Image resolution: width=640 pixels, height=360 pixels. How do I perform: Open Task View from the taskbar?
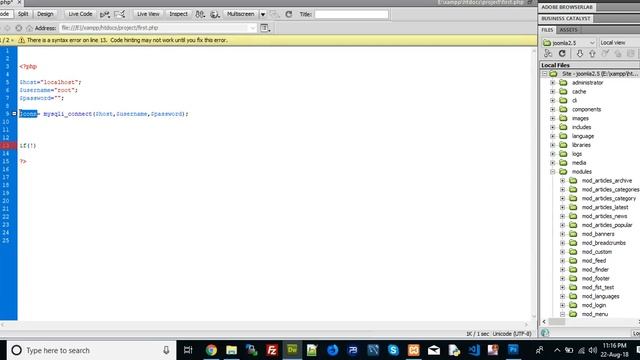[x=188, y=350]
